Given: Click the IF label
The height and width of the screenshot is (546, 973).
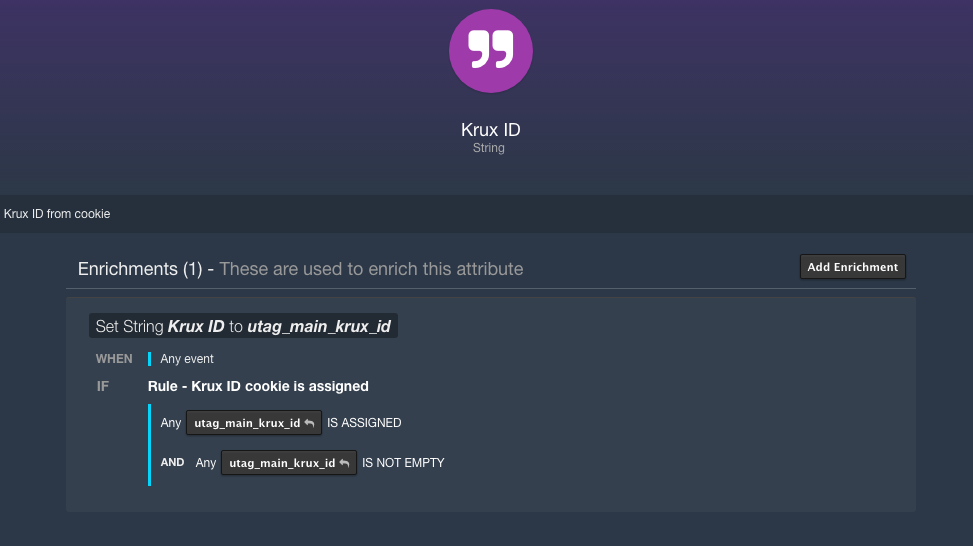Looking at the screenshot, I should point(103,386).
